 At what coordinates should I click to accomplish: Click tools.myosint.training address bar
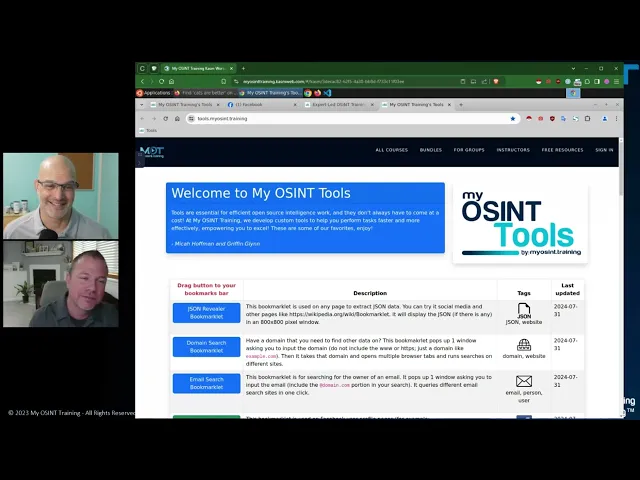(353, 119)
